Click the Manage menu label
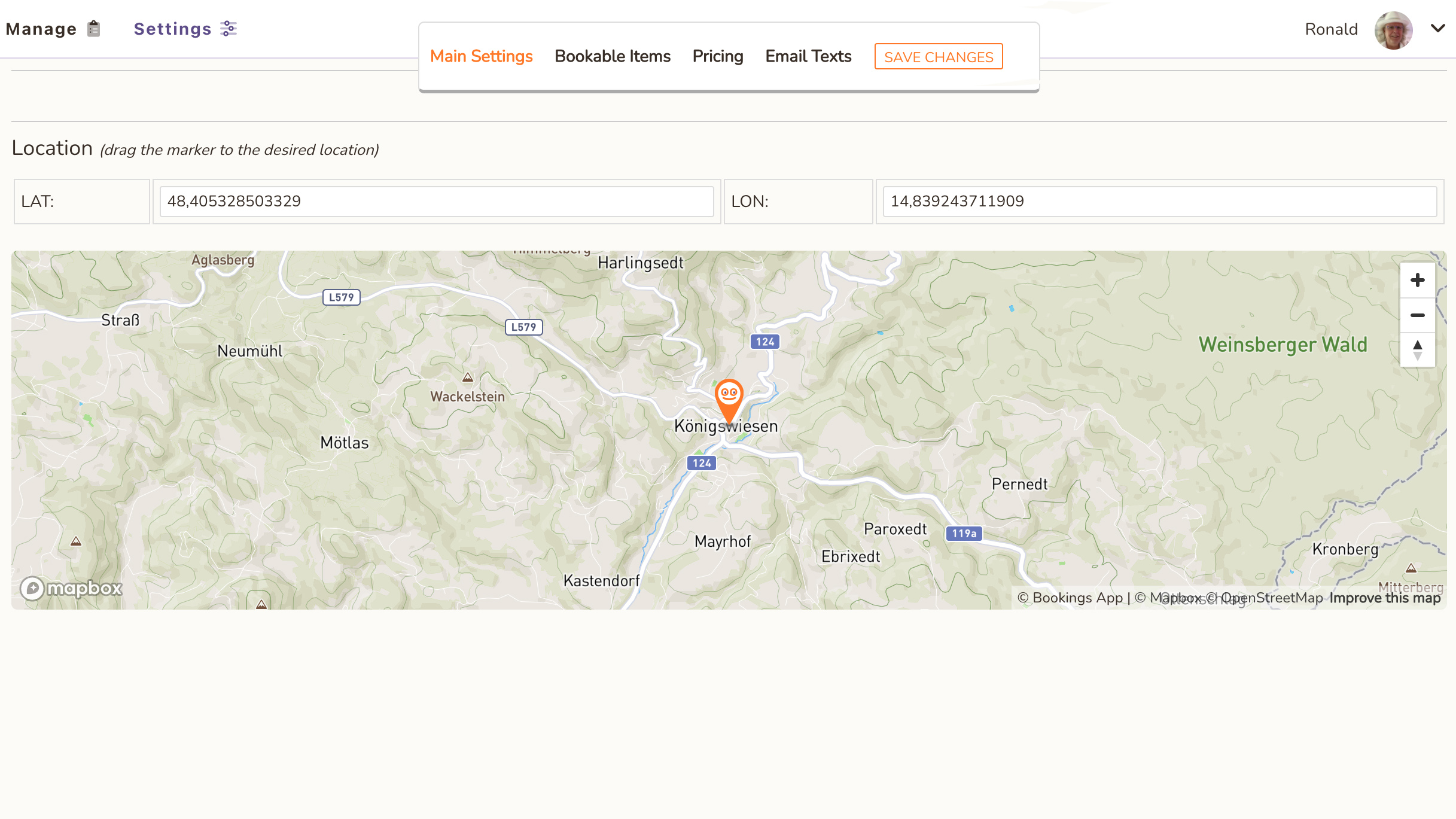The width and height of the screenshot is (1456, 819). (x=41, y=29)
